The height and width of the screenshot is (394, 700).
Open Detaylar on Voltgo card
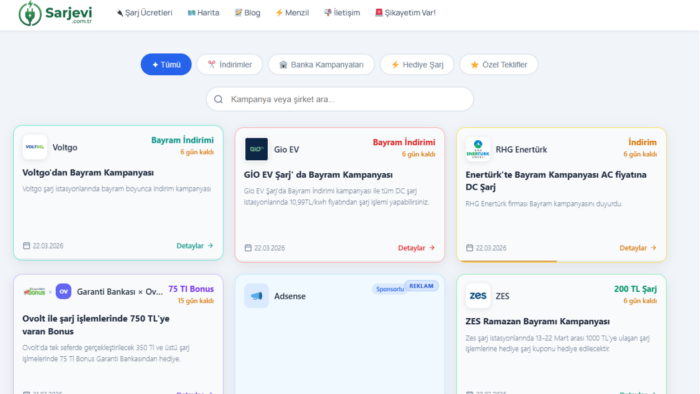[x=195, y=245]
